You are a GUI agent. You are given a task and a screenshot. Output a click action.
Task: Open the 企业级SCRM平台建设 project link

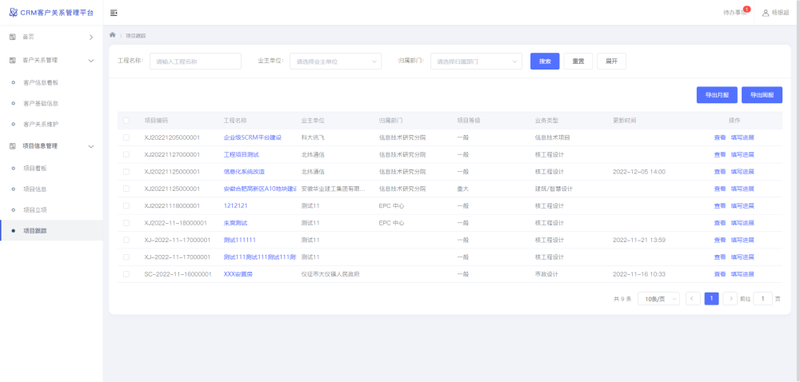tap(253, 137)
